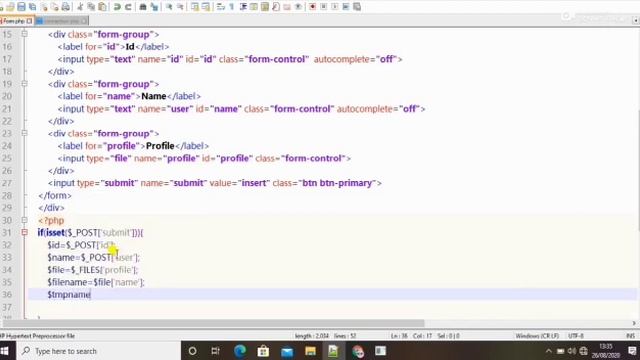Toggle file monitoring eye icon
The image size is (640, 360).
tap(298, 7)
